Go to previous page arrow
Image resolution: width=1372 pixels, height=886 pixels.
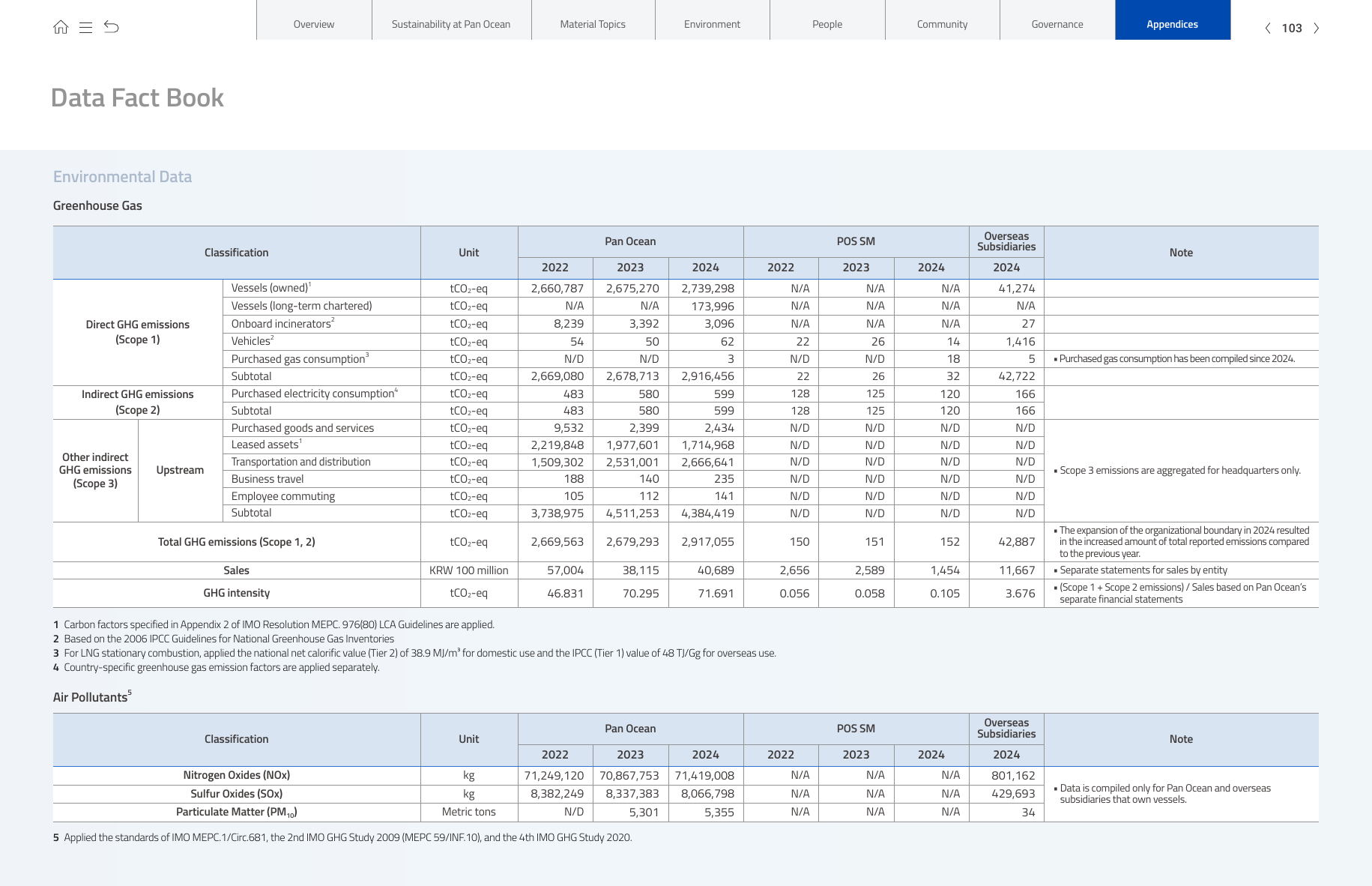pyautogui.click(x=1268, y=28)
